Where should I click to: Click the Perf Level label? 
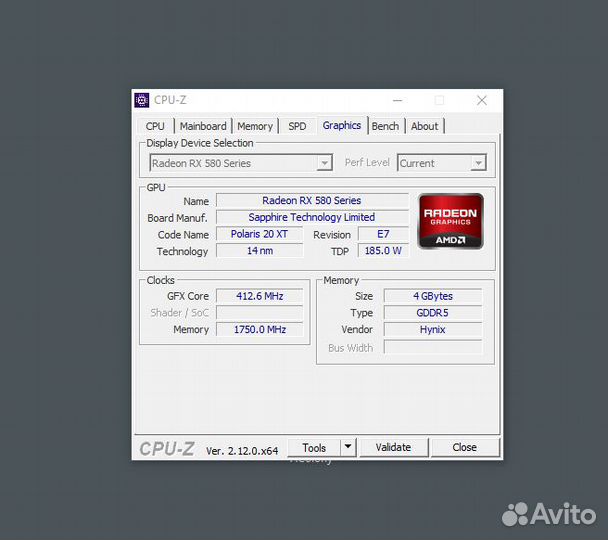point(367,162)
